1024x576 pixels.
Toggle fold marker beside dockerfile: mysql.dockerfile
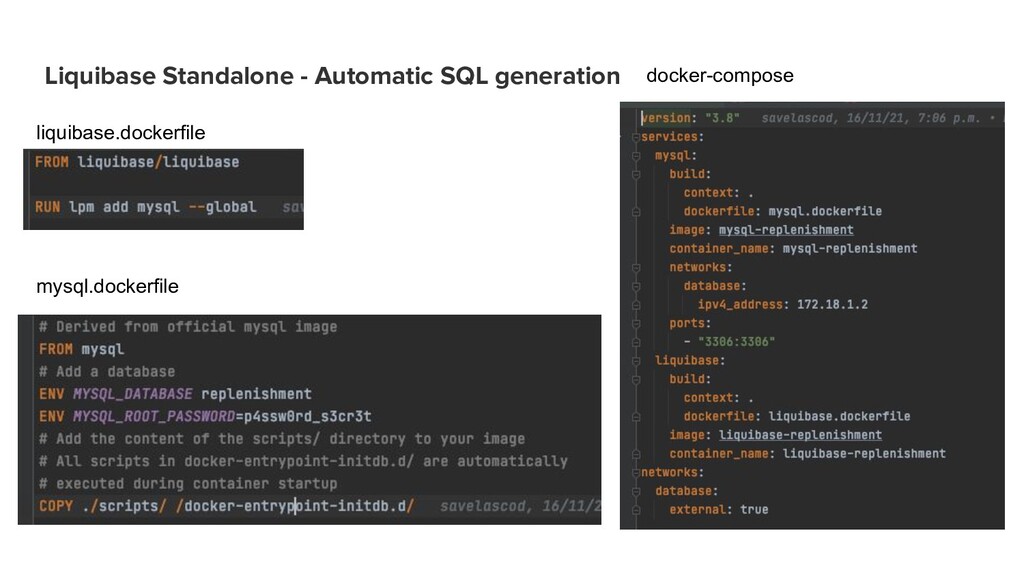pyautogui.click(x=635, y=212)
